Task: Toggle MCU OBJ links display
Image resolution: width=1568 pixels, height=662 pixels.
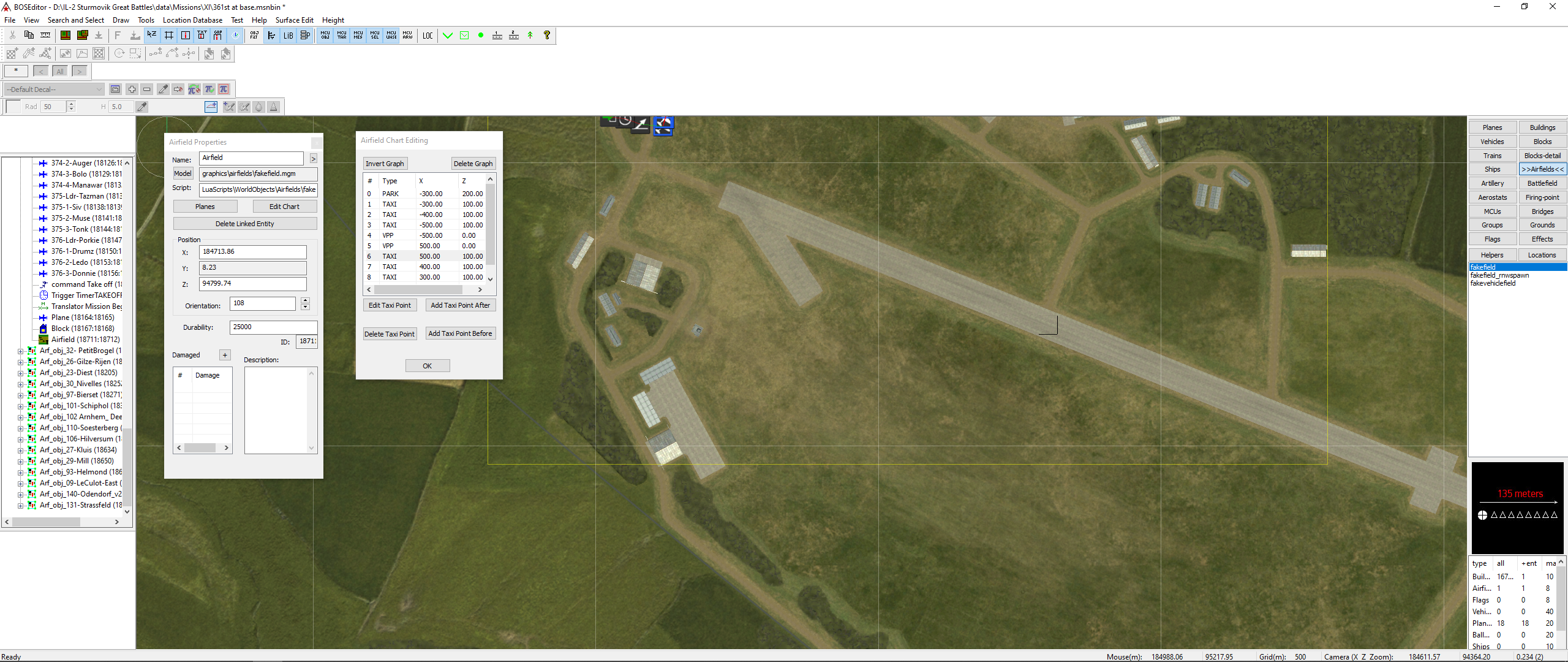Action: [325, 36]
